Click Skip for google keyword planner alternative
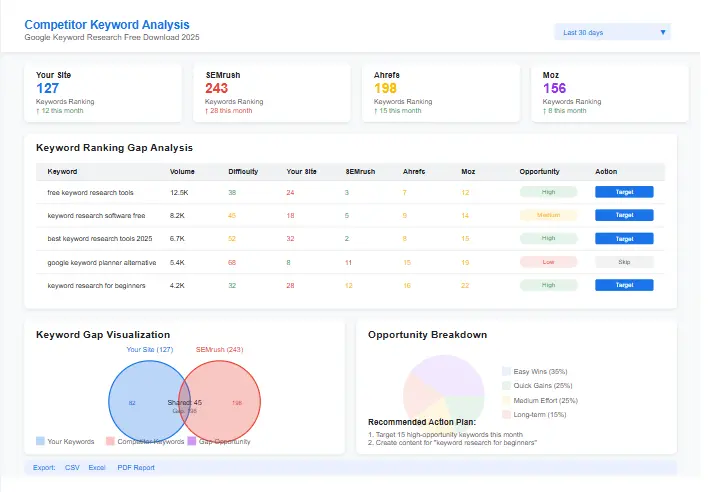717x492 pixels. (623, 262)
